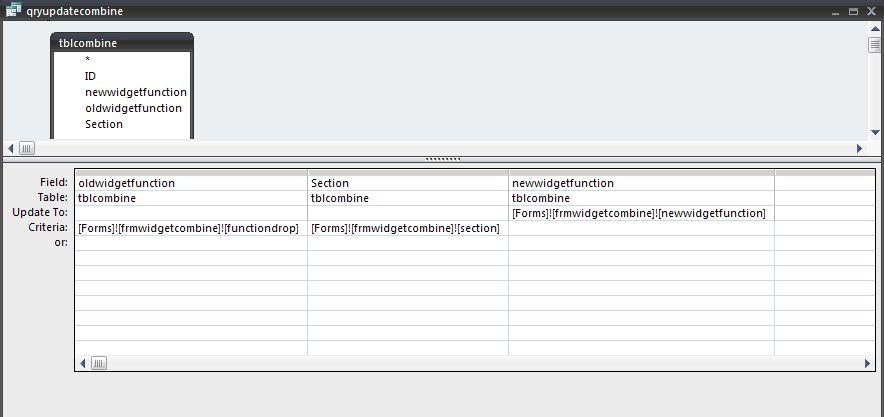Click left arrow of design grid scrollbar

coord(83,363)
